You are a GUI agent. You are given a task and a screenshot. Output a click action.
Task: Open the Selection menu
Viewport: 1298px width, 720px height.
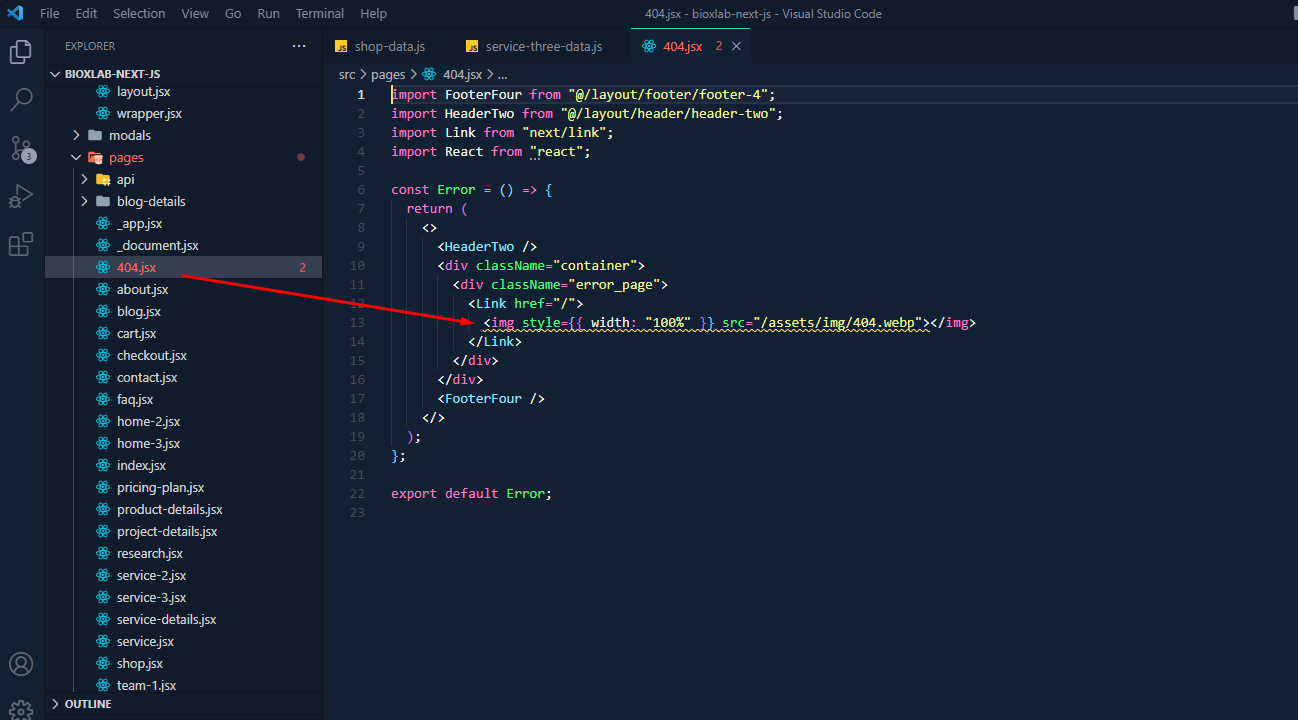[139, 13]
